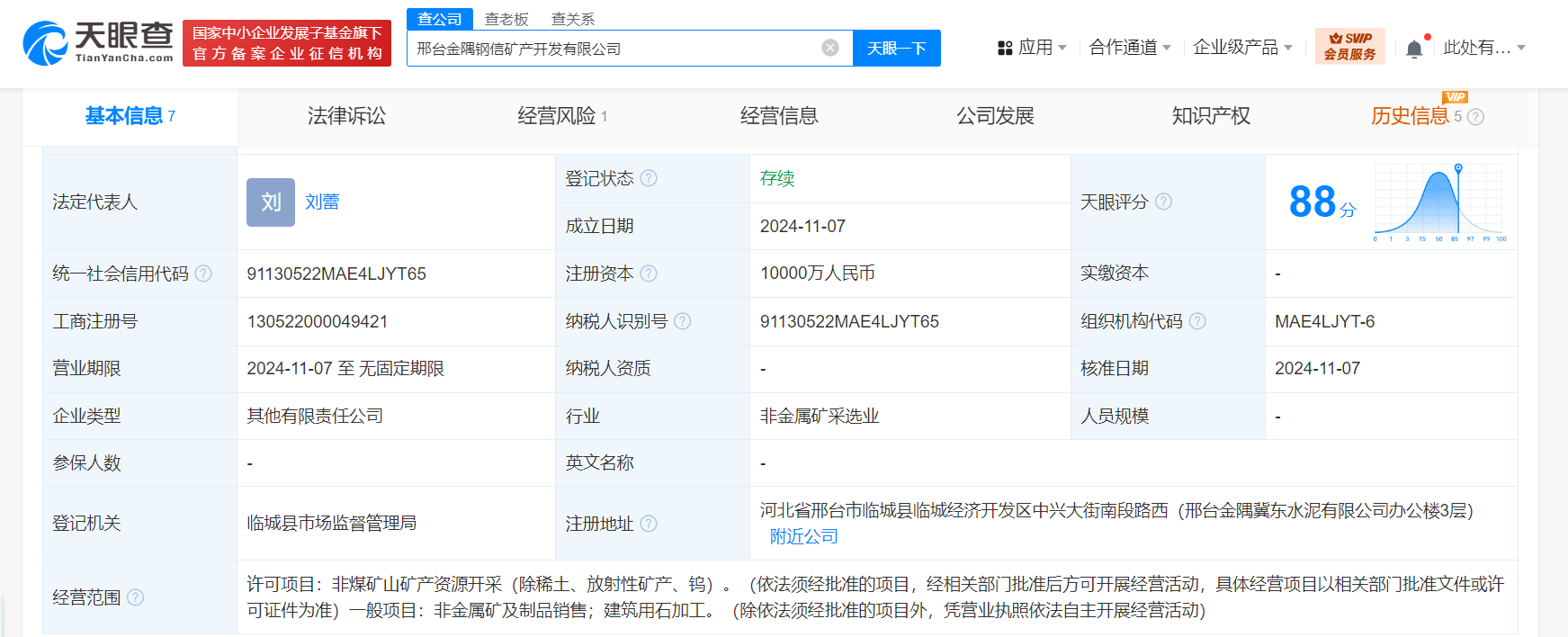Open the 经营风险 tab
The image size is (1568, 637).
[x=562, y=116]
